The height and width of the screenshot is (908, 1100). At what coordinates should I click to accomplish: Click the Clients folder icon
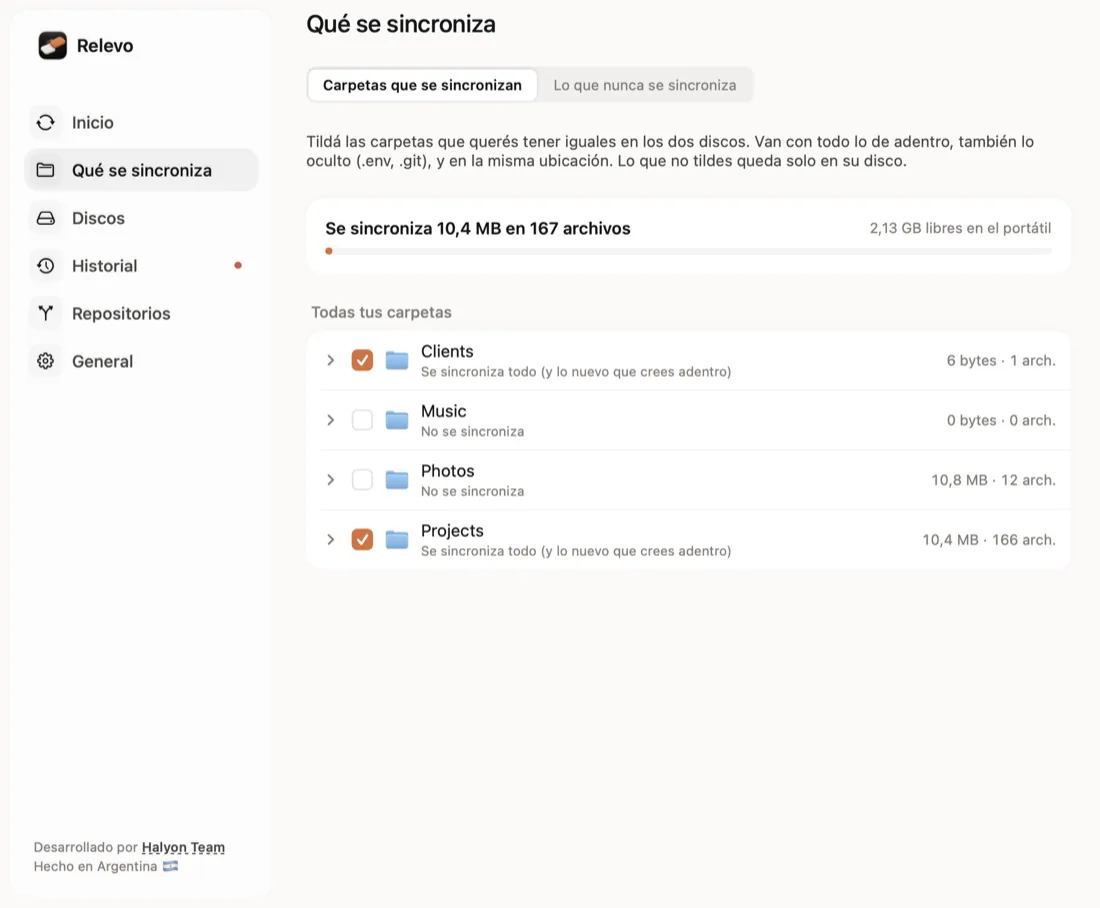[397, 361]
